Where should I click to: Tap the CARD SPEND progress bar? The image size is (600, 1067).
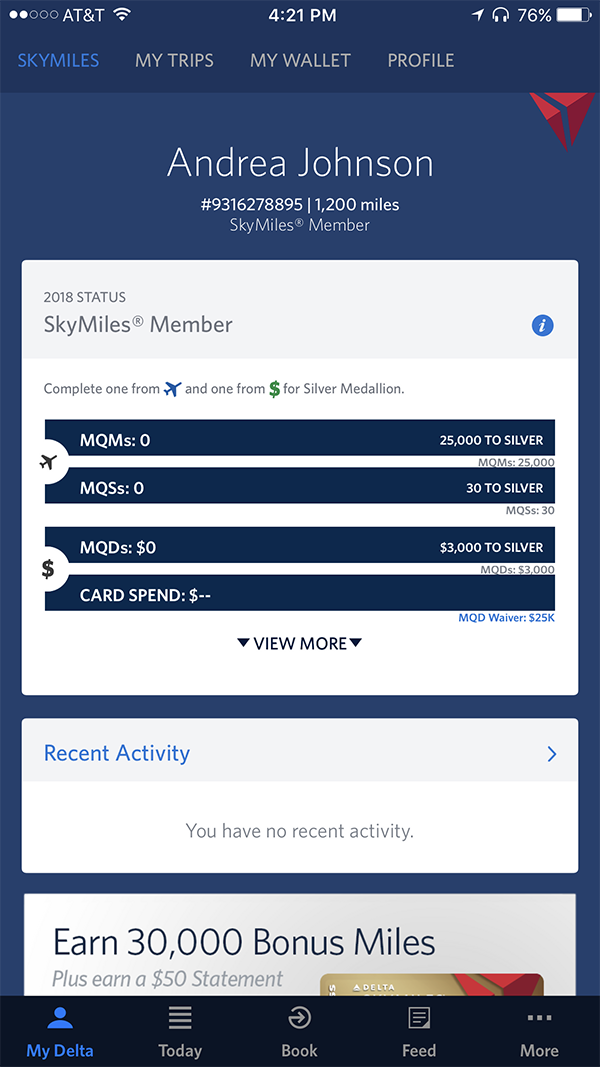click(x=300, y=594)
